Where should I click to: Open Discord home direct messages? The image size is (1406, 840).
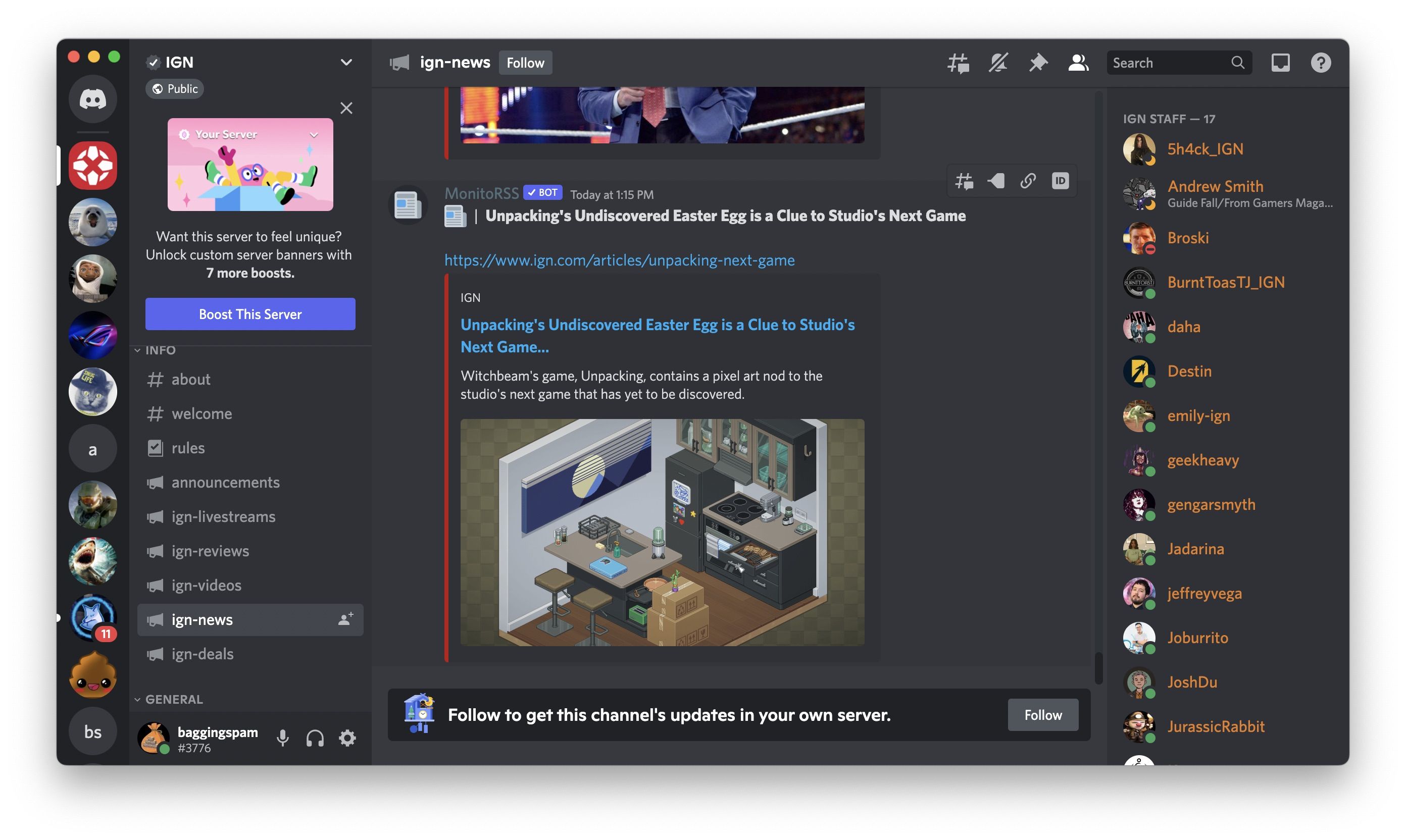[93, 99]
